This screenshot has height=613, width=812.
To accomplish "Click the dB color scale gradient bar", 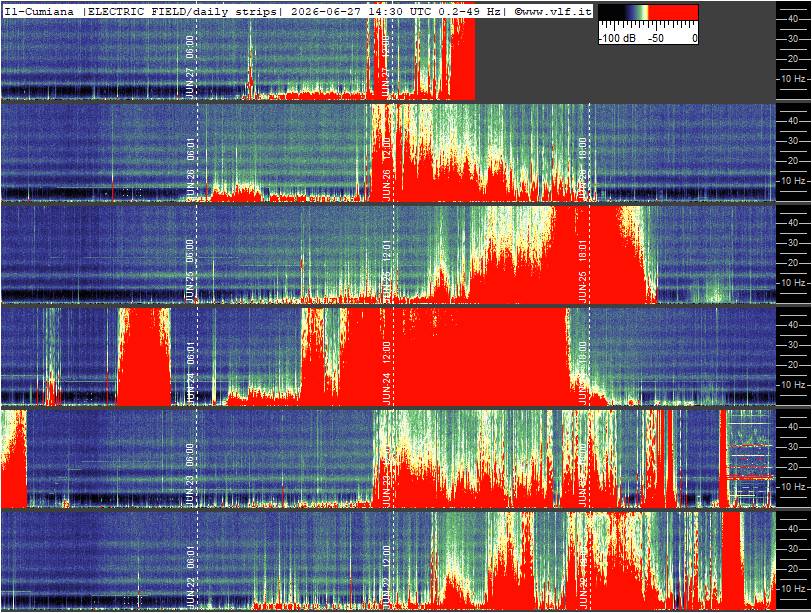I will [648, 13].
